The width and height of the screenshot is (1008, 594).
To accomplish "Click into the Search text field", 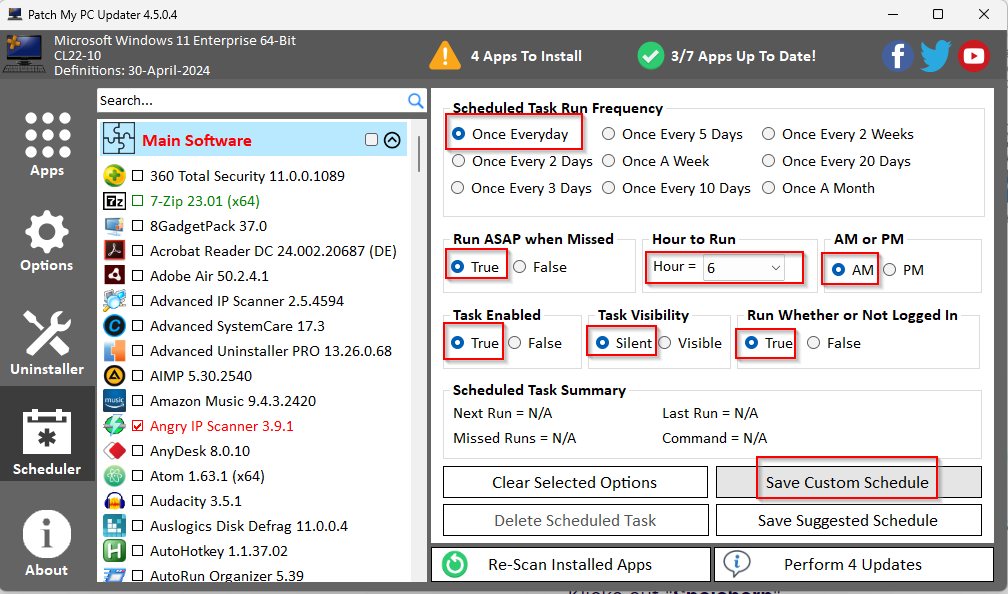I will 250,100.
